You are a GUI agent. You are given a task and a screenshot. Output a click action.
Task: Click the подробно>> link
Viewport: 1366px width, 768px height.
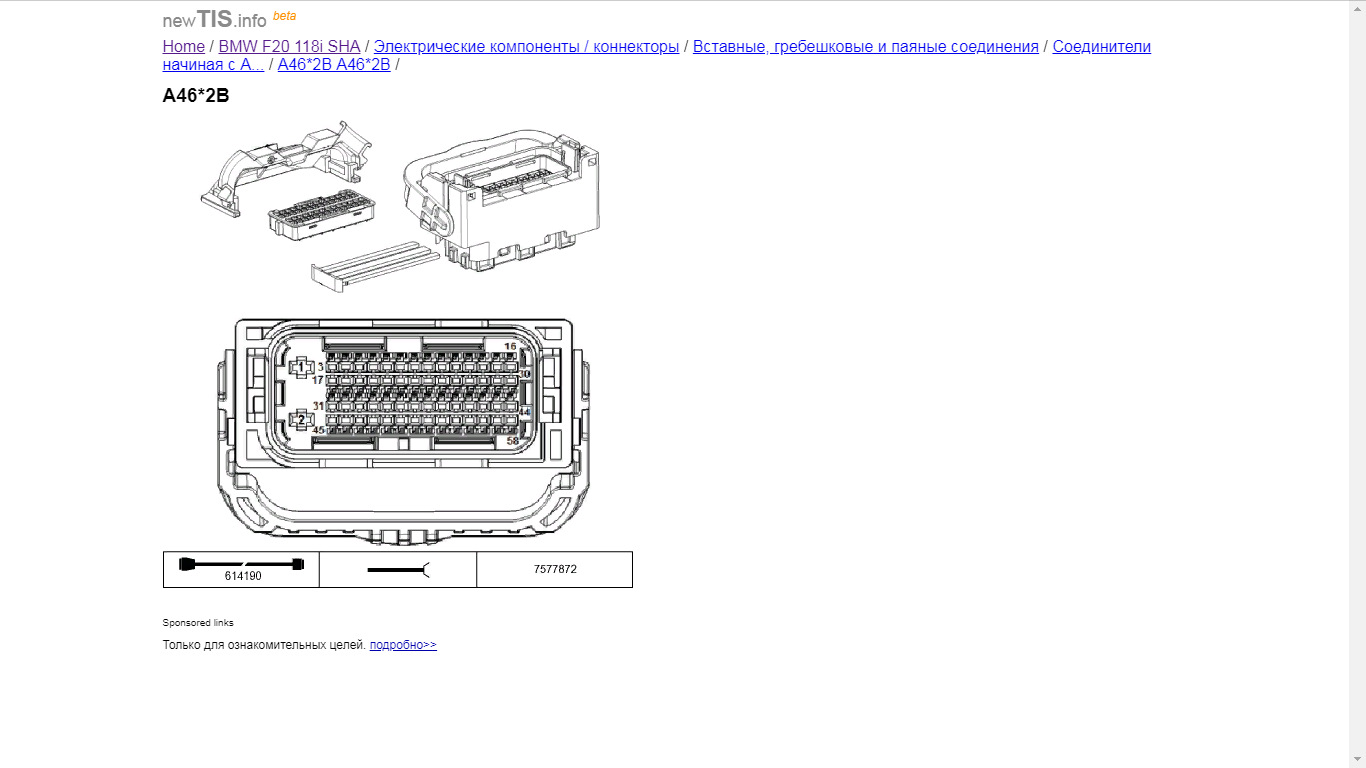tap(403, 645)
